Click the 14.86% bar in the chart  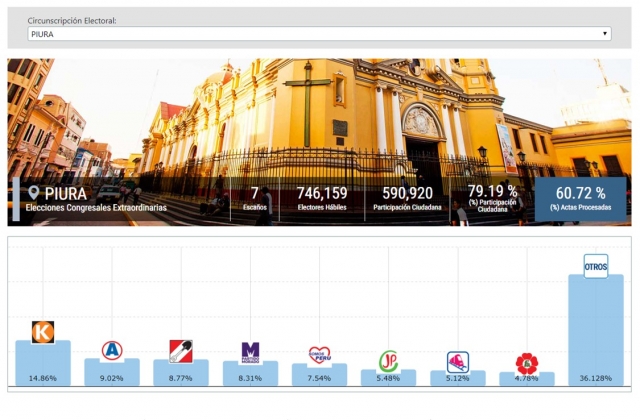click(x=43, y=365)
